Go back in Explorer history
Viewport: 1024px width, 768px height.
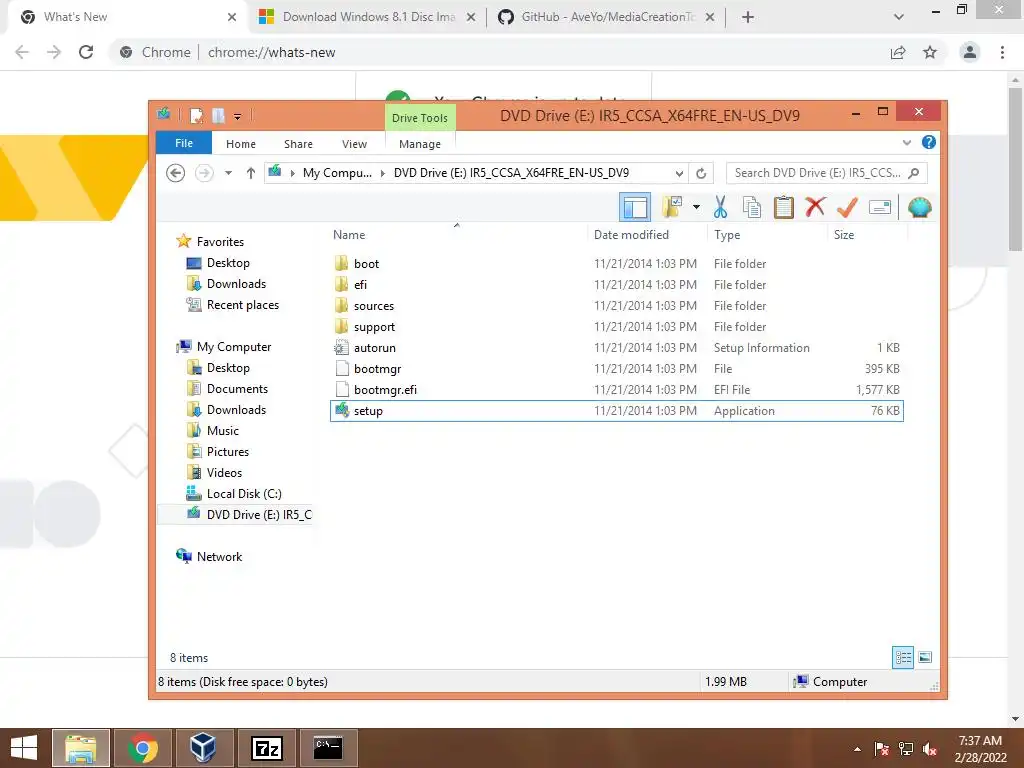click(176, 173)
